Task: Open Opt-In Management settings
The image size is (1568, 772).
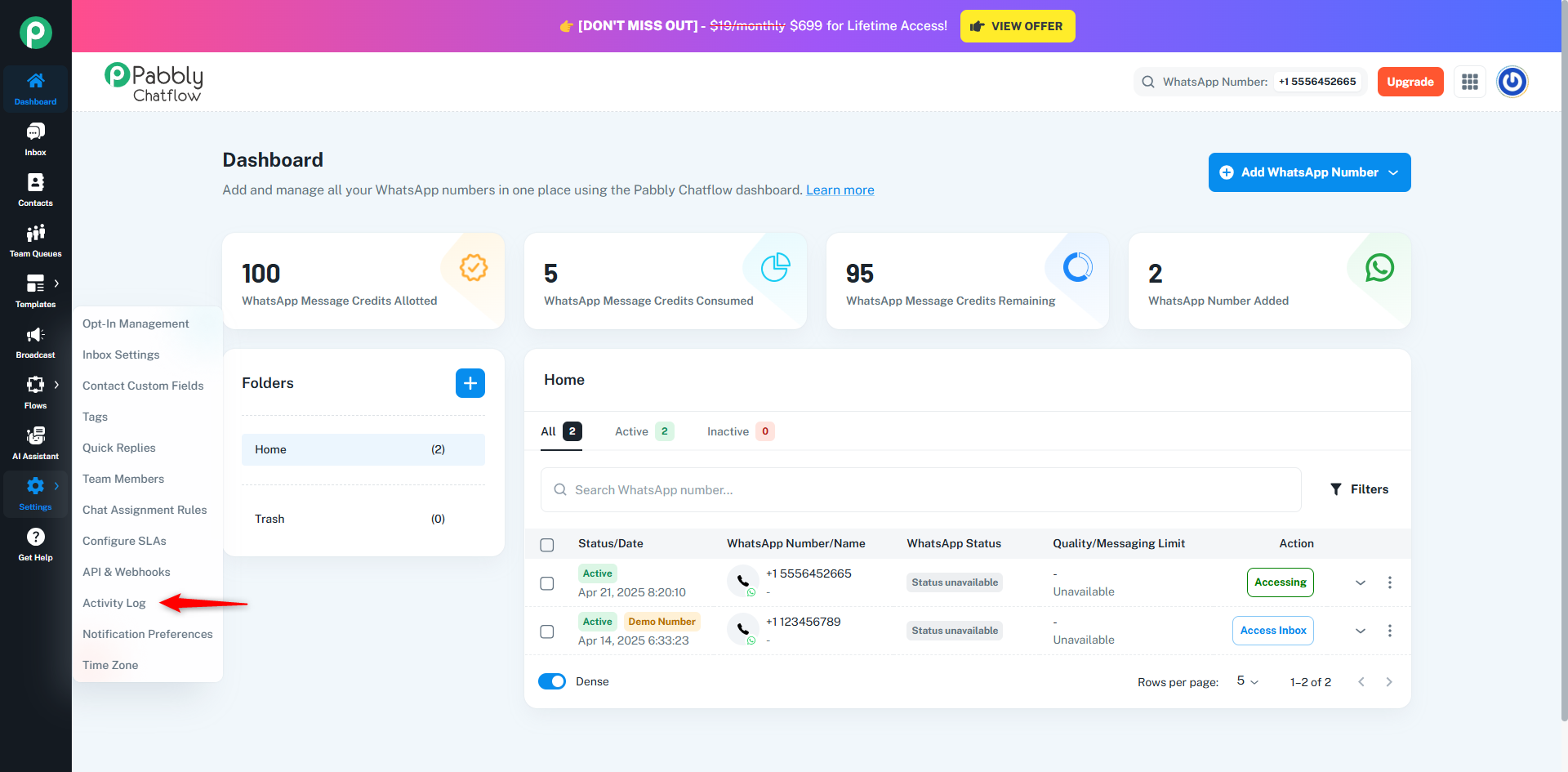Action: (x=136, y=324)
